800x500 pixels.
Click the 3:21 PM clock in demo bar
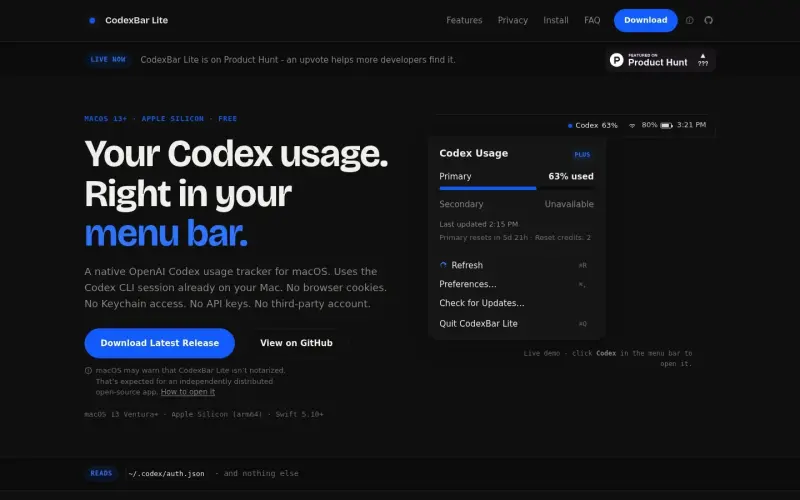691,125
